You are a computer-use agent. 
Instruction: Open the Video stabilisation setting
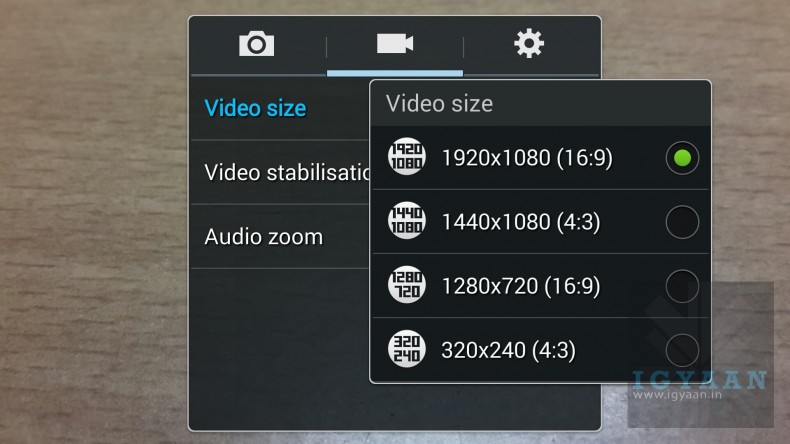pyautogui.click(x=280, y=172)
